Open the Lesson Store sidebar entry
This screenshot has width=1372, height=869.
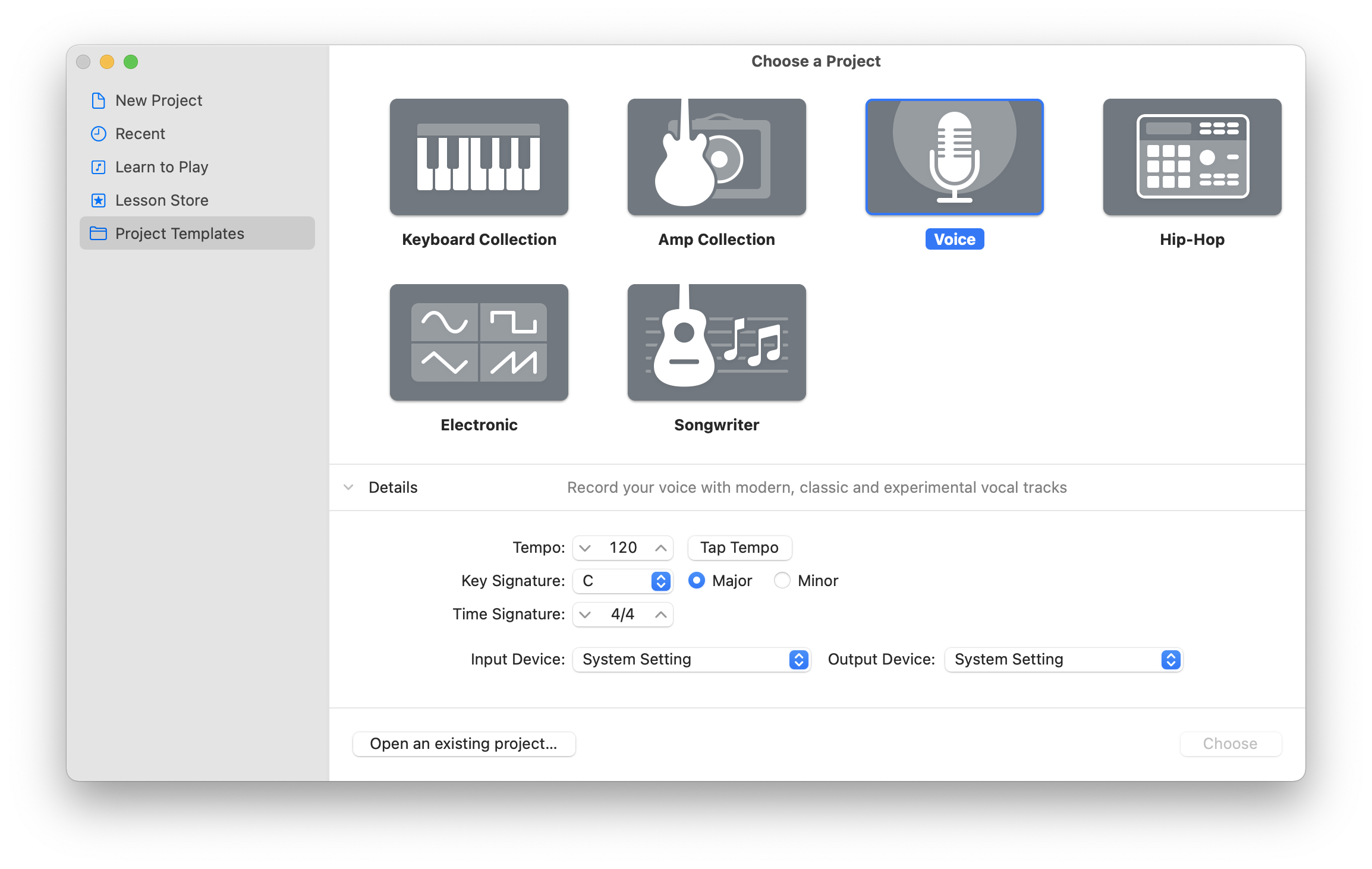pos(162,200)
